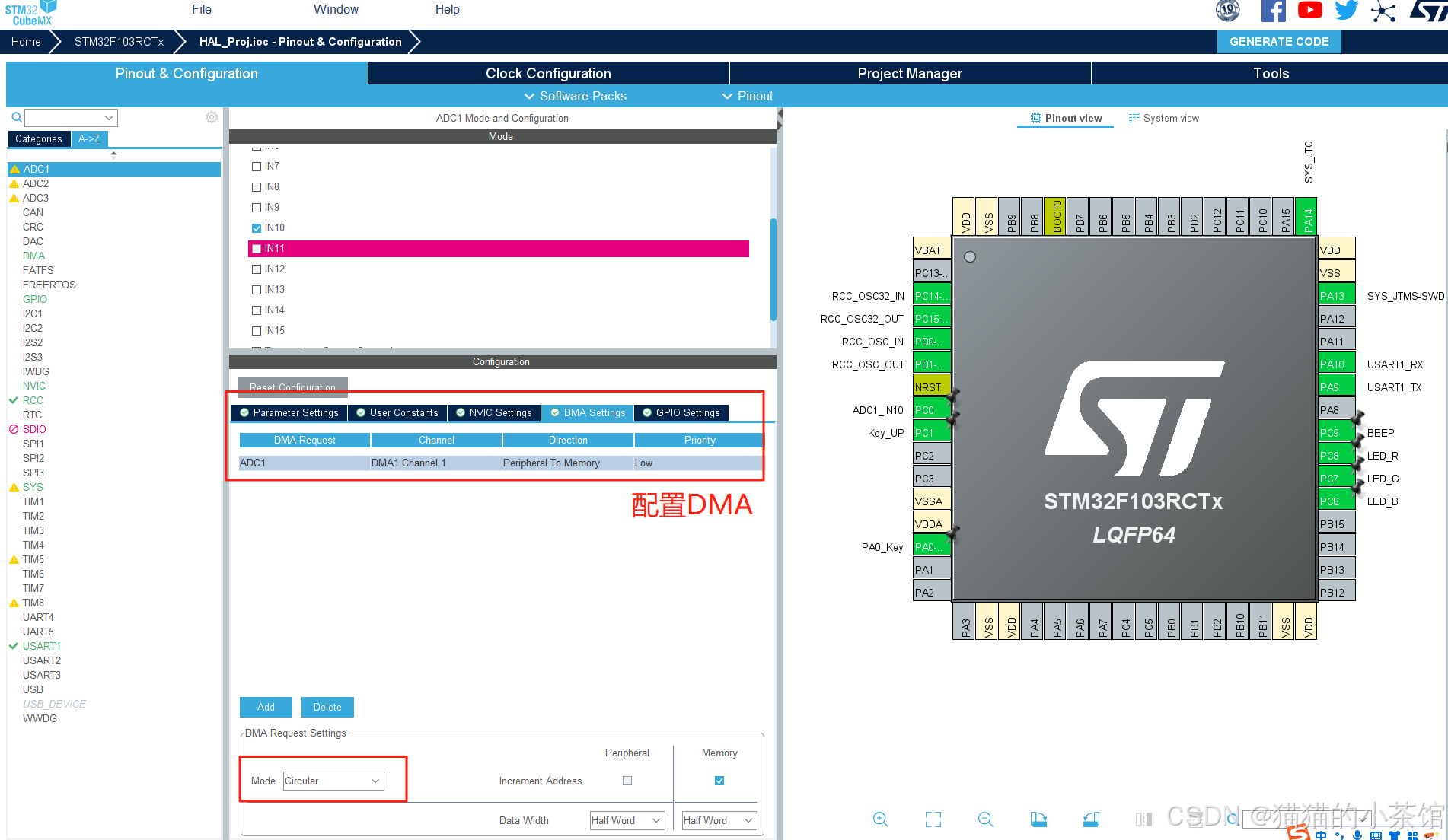Select the PC6 LED_B pin

tap(1336, 501)
